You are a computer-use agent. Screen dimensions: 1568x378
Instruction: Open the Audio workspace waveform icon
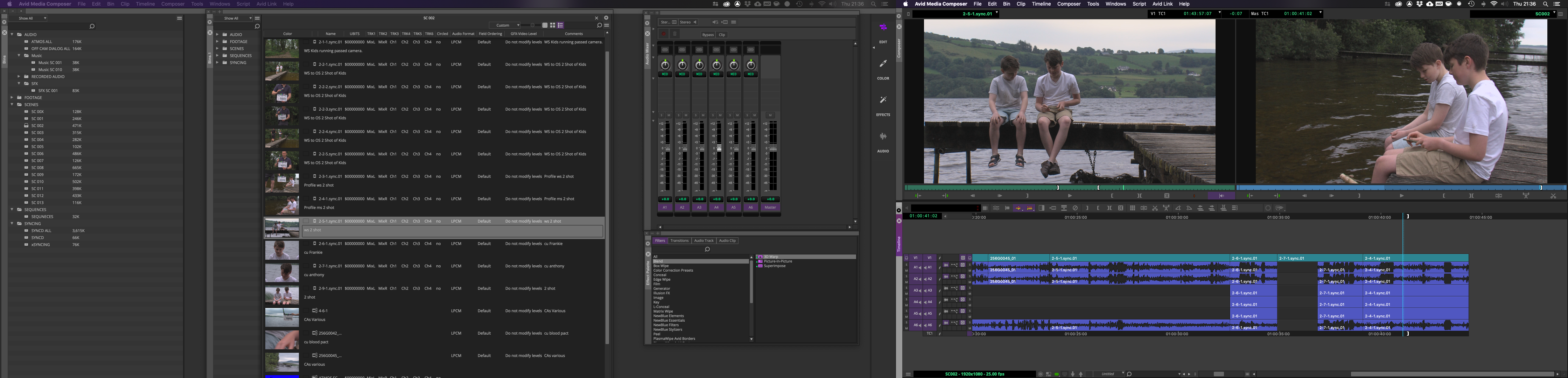(x=883, y=137)
